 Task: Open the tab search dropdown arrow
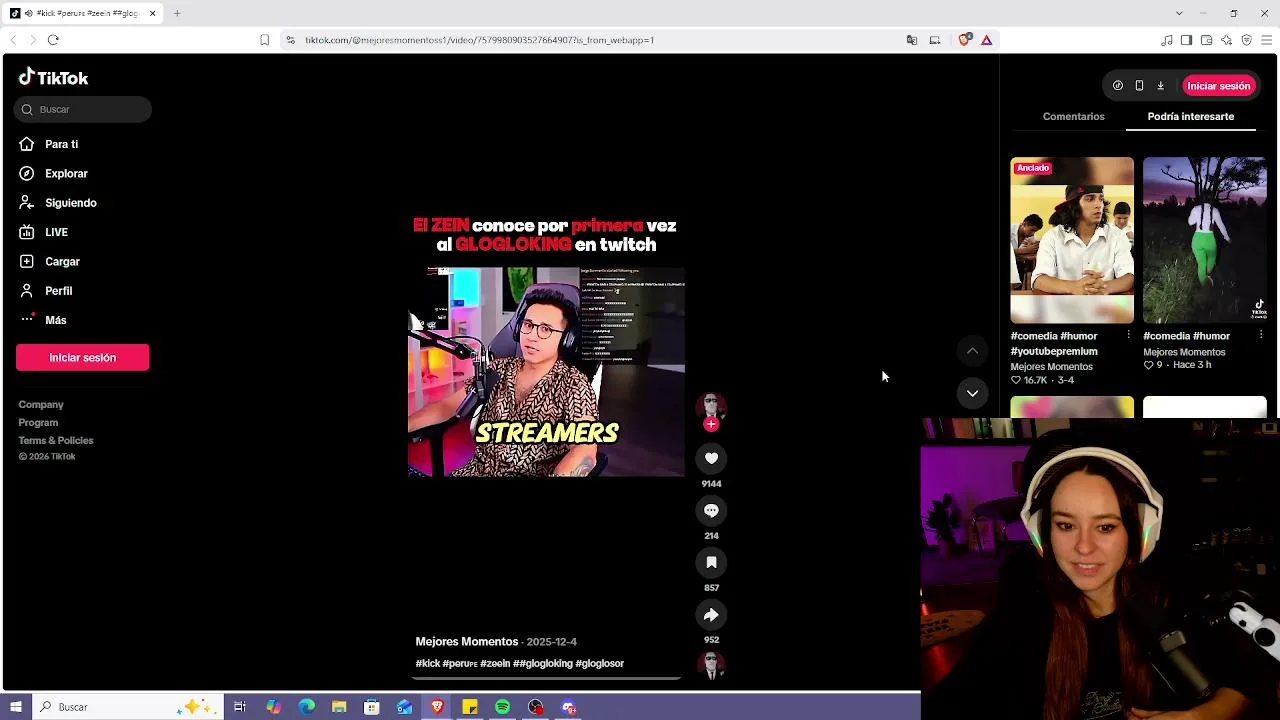tap(1179, 13)
